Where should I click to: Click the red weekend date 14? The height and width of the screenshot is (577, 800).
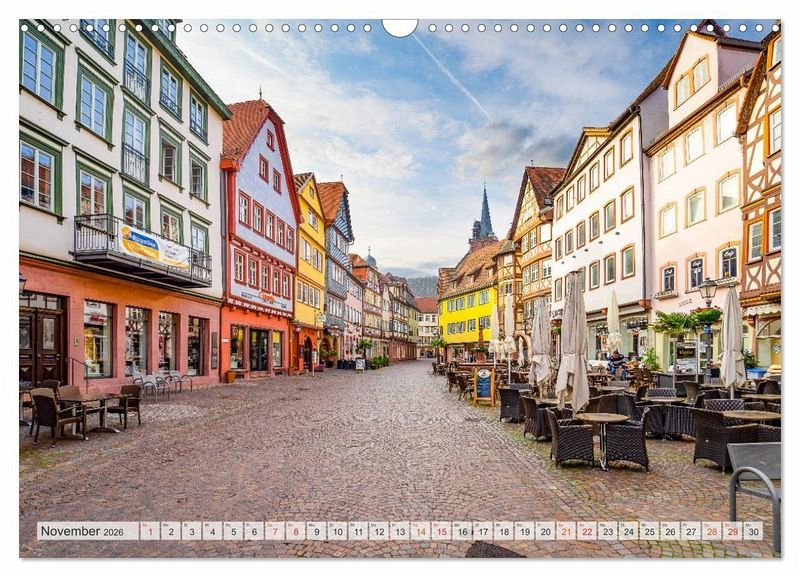420,531
